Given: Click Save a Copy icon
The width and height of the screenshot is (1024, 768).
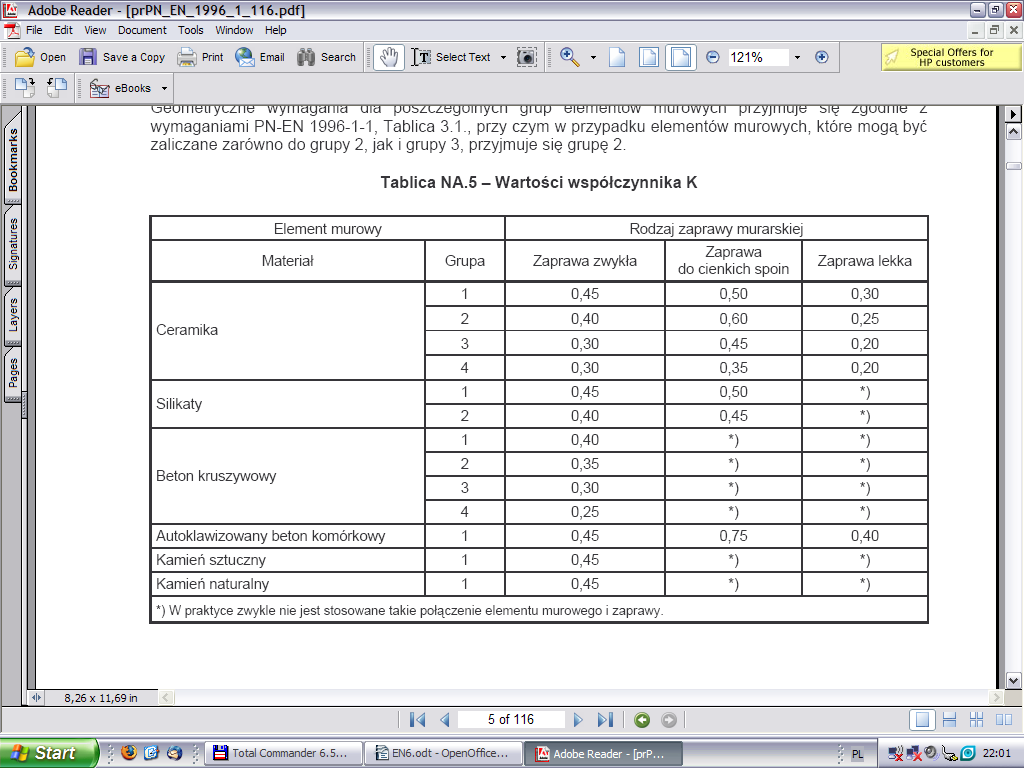Looking at the screenshot, I should coord(88,57).
